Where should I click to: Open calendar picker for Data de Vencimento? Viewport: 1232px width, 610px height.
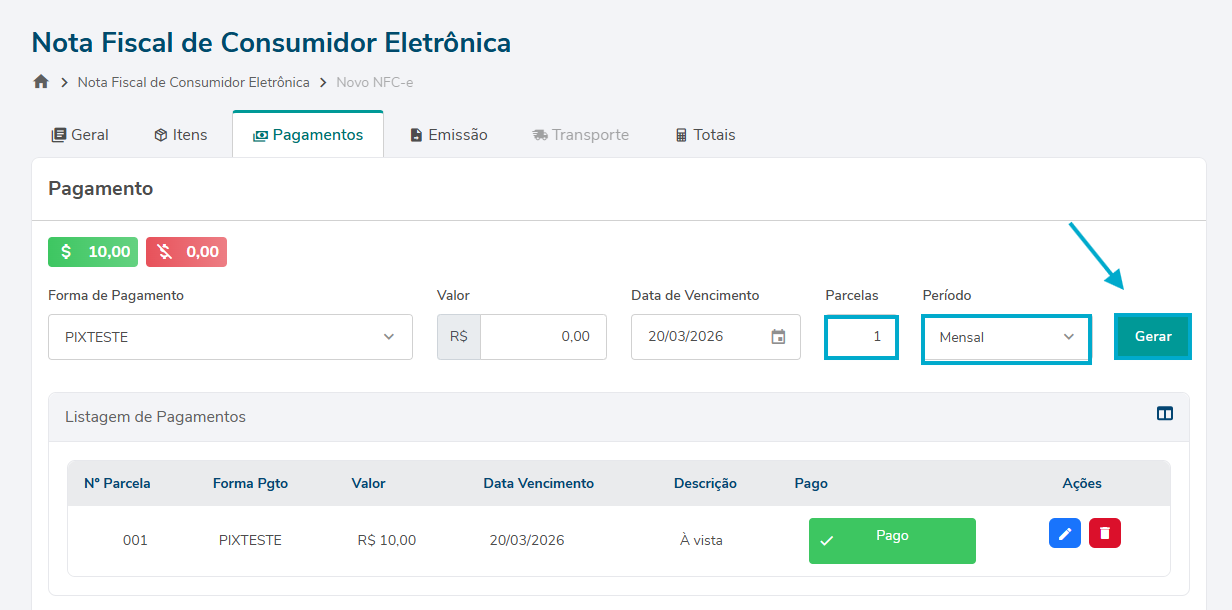pos(778,337)
